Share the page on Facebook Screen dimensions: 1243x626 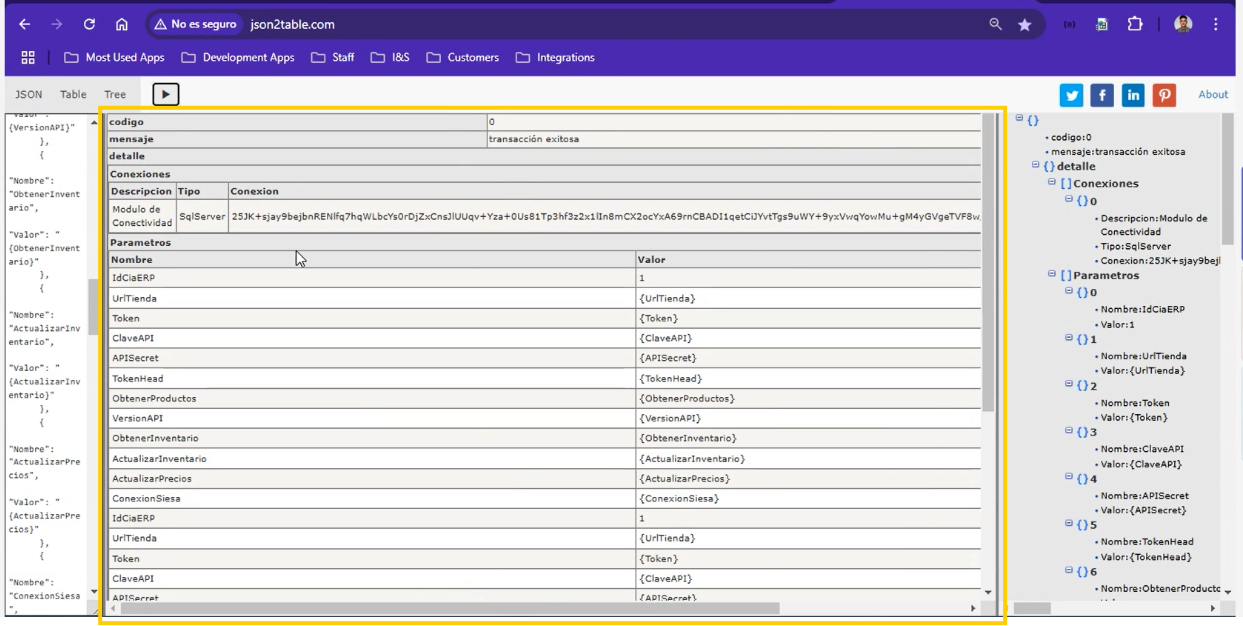1102,95
